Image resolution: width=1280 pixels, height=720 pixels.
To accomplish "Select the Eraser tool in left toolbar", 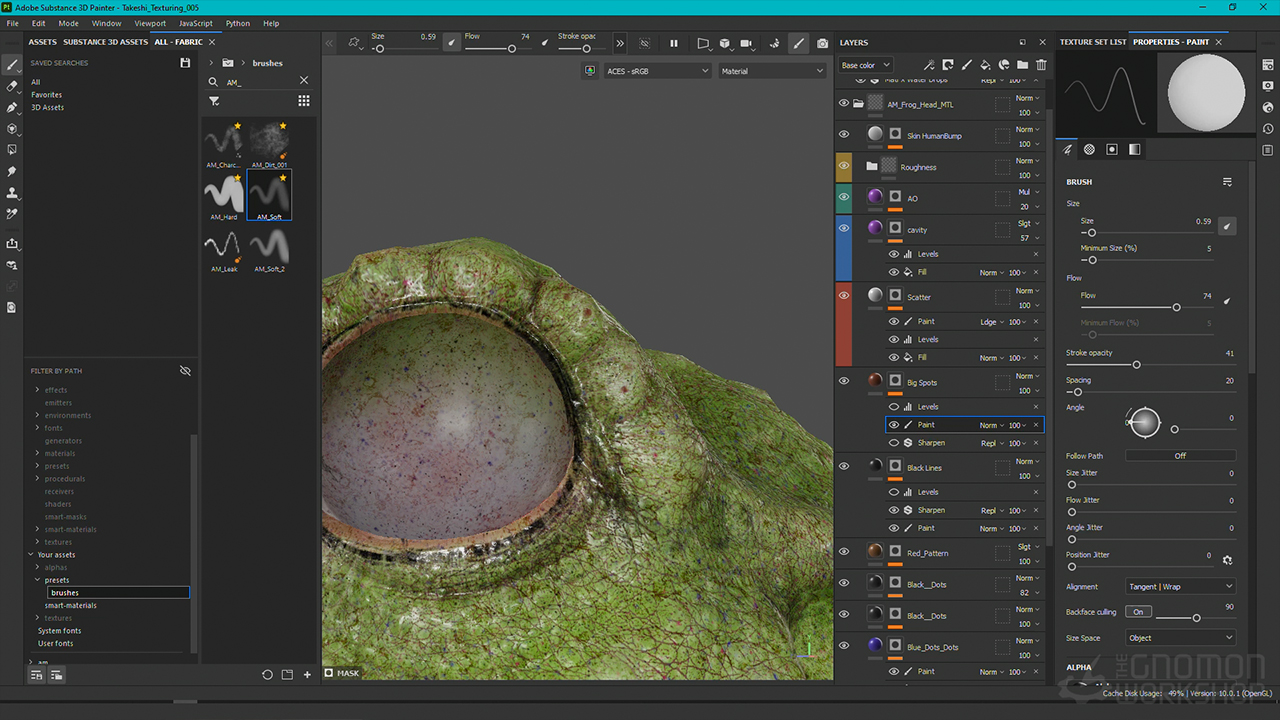I will tap(12, 86).
